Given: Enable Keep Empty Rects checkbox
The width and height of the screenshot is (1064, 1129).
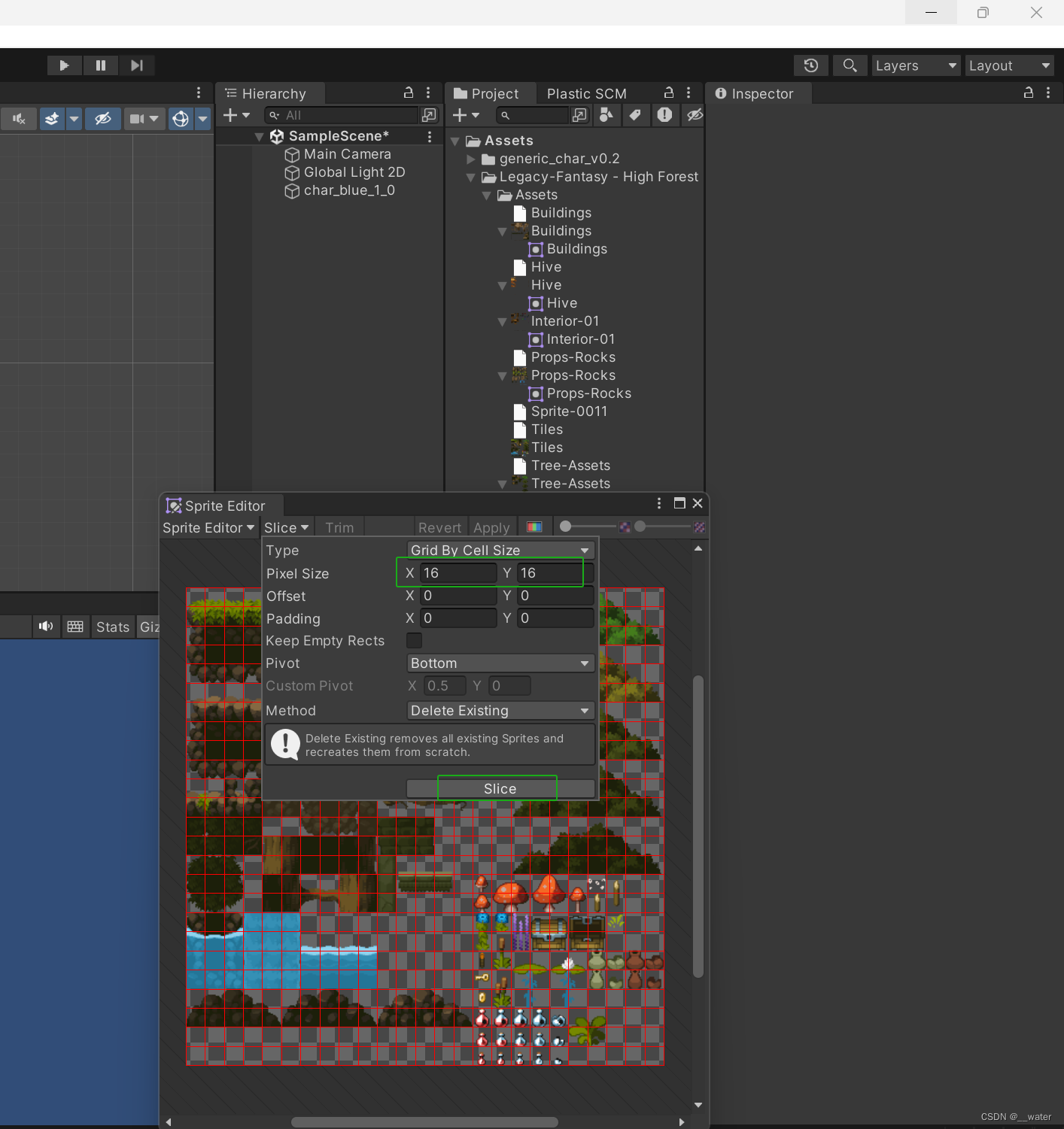Looking at the screenshot, I should point(414,641).
